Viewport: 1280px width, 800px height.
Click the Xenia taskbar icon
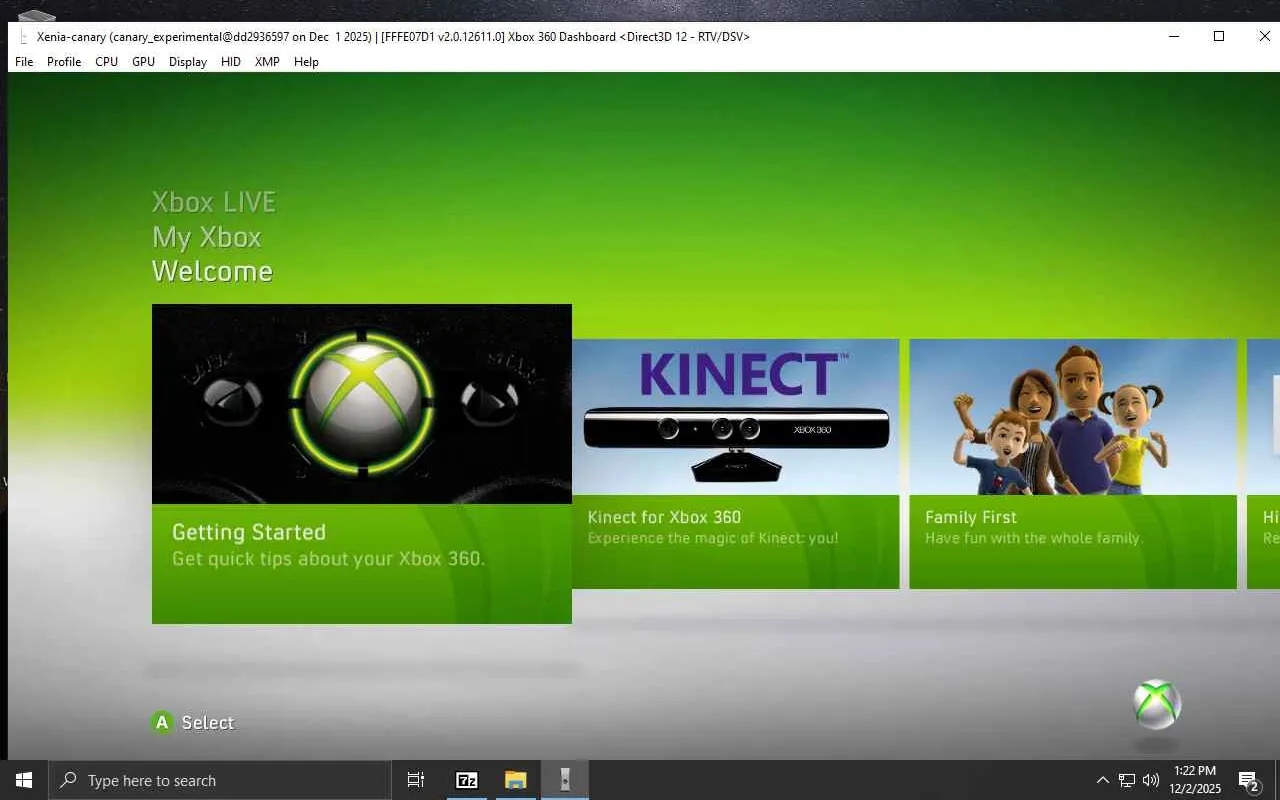pyautogui.click(x=565, y=780)
